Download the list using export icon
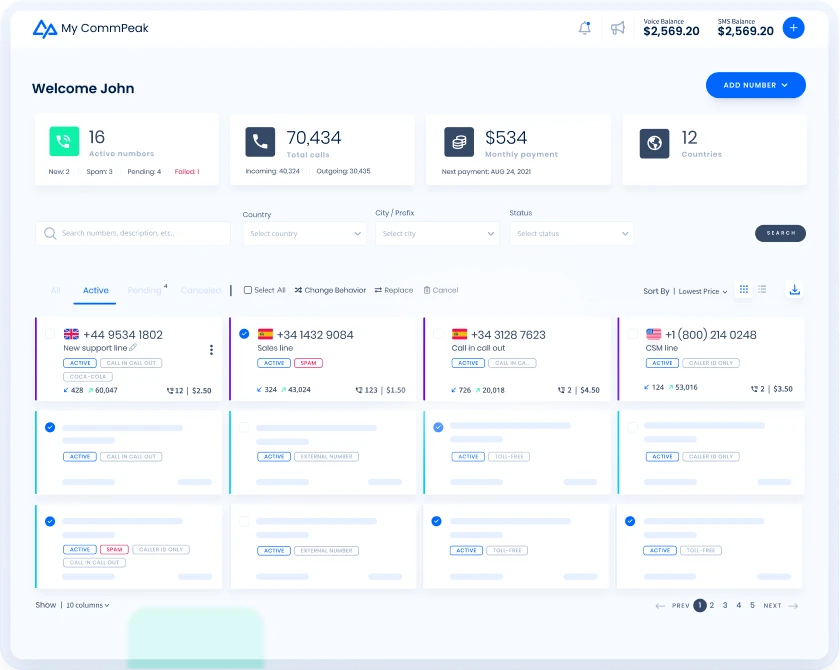Screen dimensions: 840x670 pyautogui.click(x=795, y=290)
